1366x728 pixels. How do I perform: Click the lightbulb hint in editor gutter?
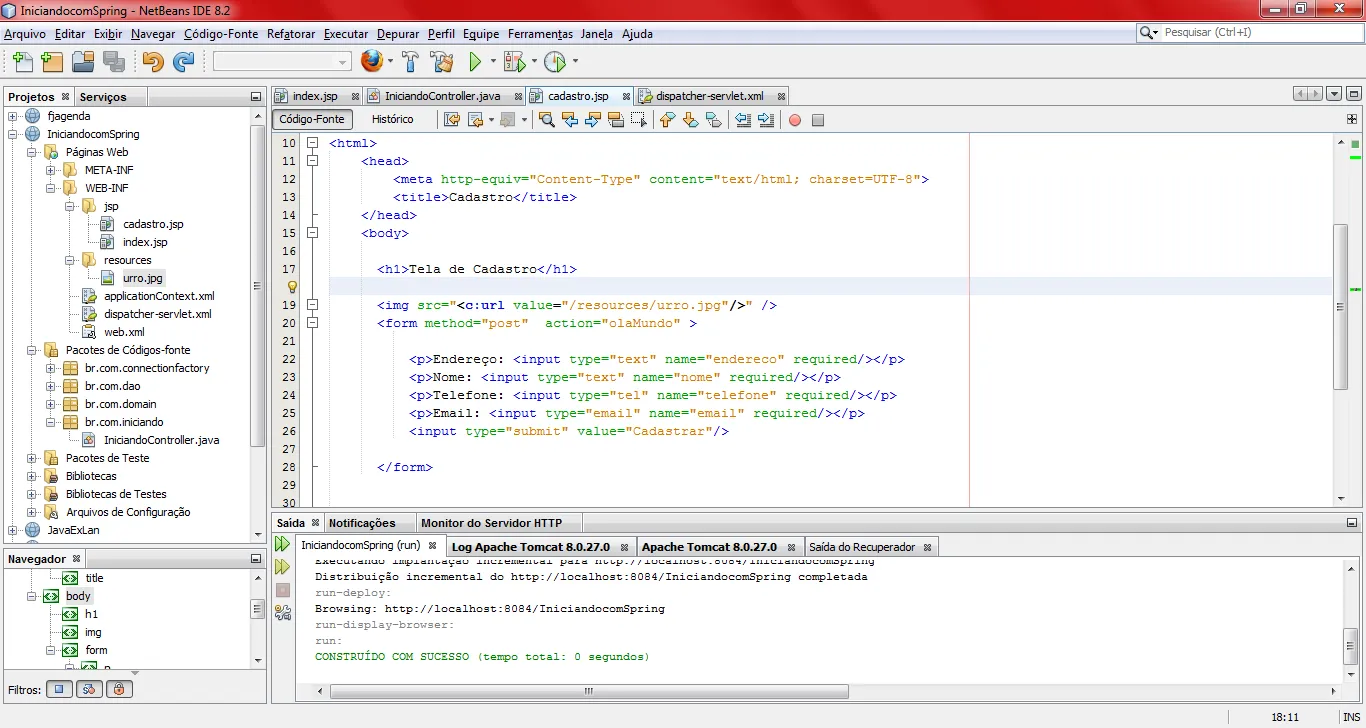(x=293, y=287)
